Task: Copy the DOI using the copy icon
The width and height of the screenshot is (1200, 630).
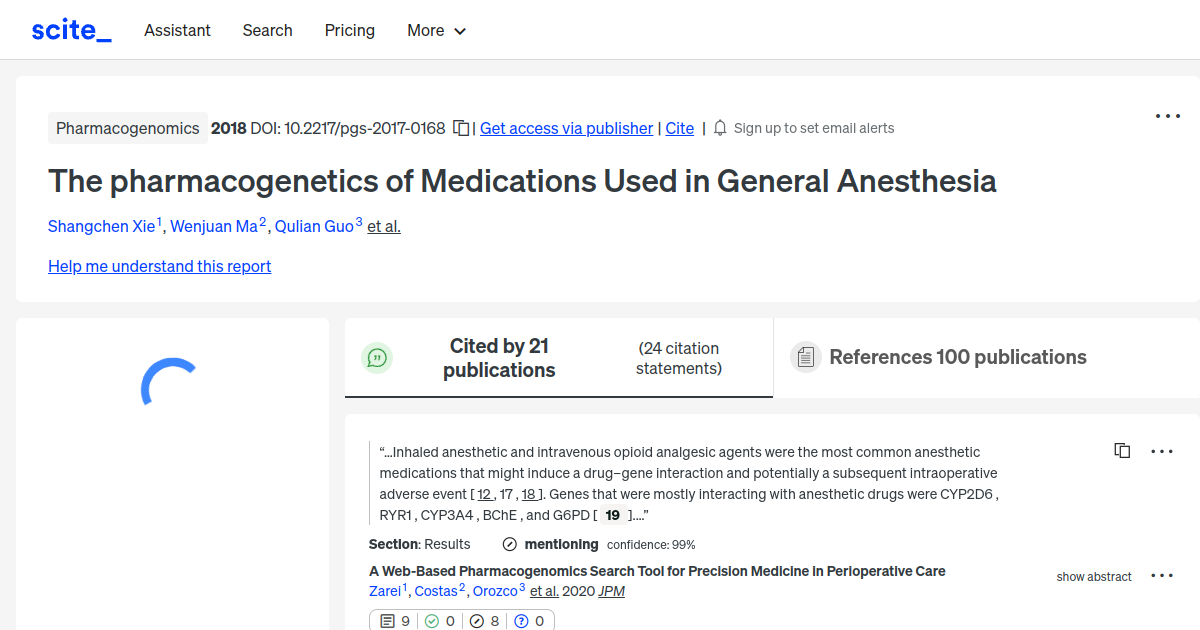Action: [x=459, y=128]
